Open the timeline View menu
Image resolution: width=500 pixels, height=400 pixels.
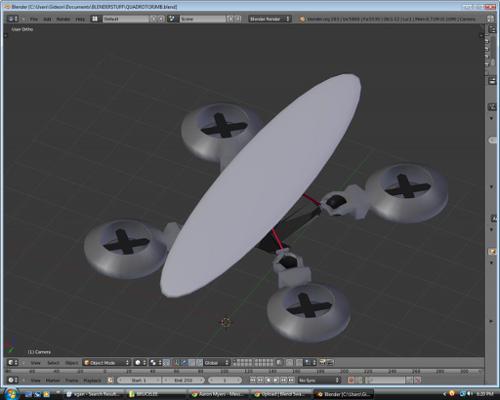point(35,380)
